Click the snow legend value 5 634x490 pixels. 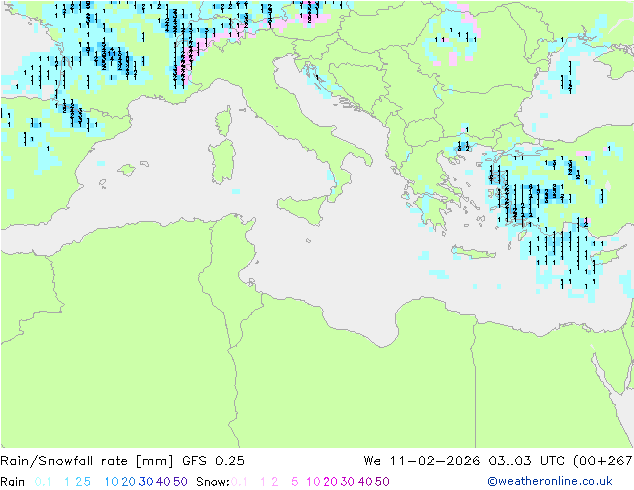click(295, 482)
